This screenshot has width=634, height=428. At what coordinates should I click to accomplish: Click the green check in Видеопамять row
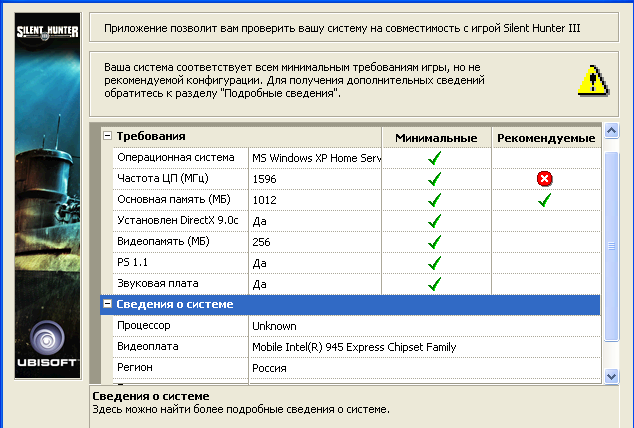[x=435, y=242]
